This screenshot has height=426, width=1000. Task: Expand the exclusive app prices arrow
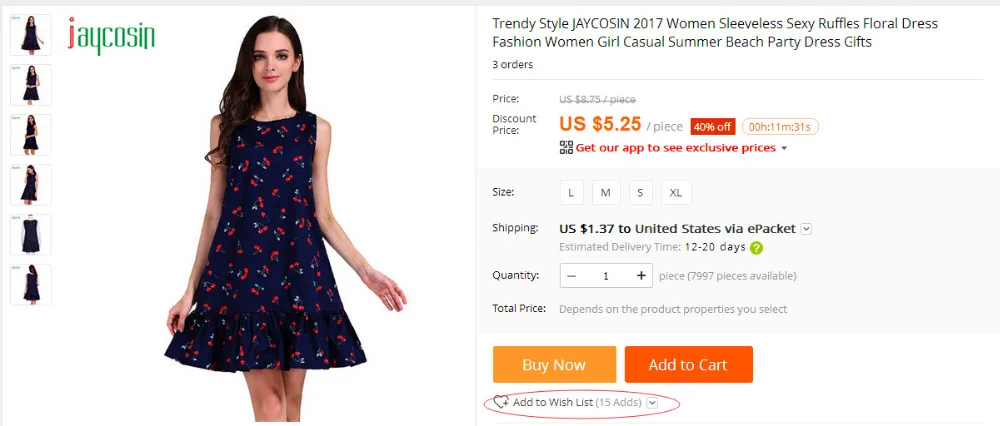pos(784,149)
